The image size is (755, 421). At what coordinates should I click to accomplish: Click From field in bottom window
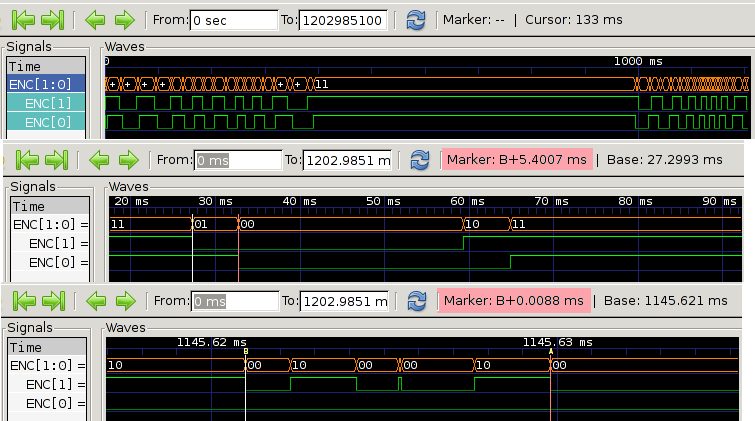(235, 302)
